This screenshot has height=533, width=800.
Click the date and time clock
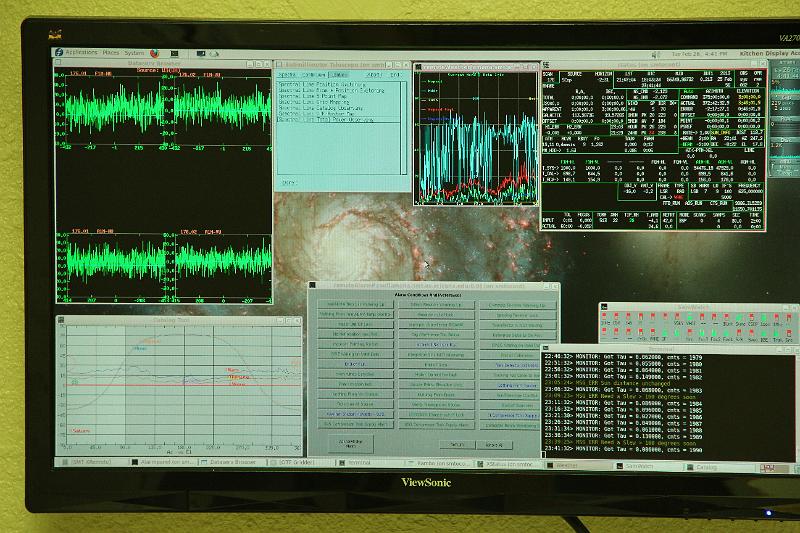[x=699, y=54]
